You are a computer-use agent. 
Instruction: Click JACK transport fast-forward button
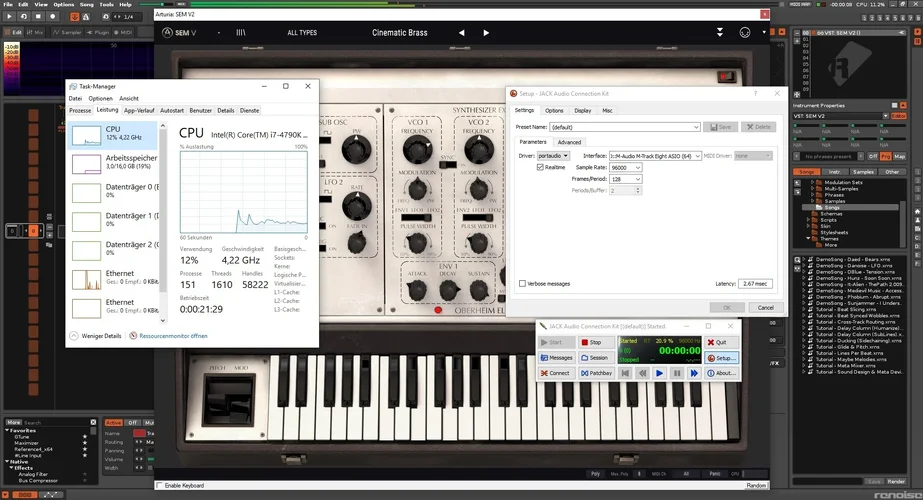[x=694, y=373]
